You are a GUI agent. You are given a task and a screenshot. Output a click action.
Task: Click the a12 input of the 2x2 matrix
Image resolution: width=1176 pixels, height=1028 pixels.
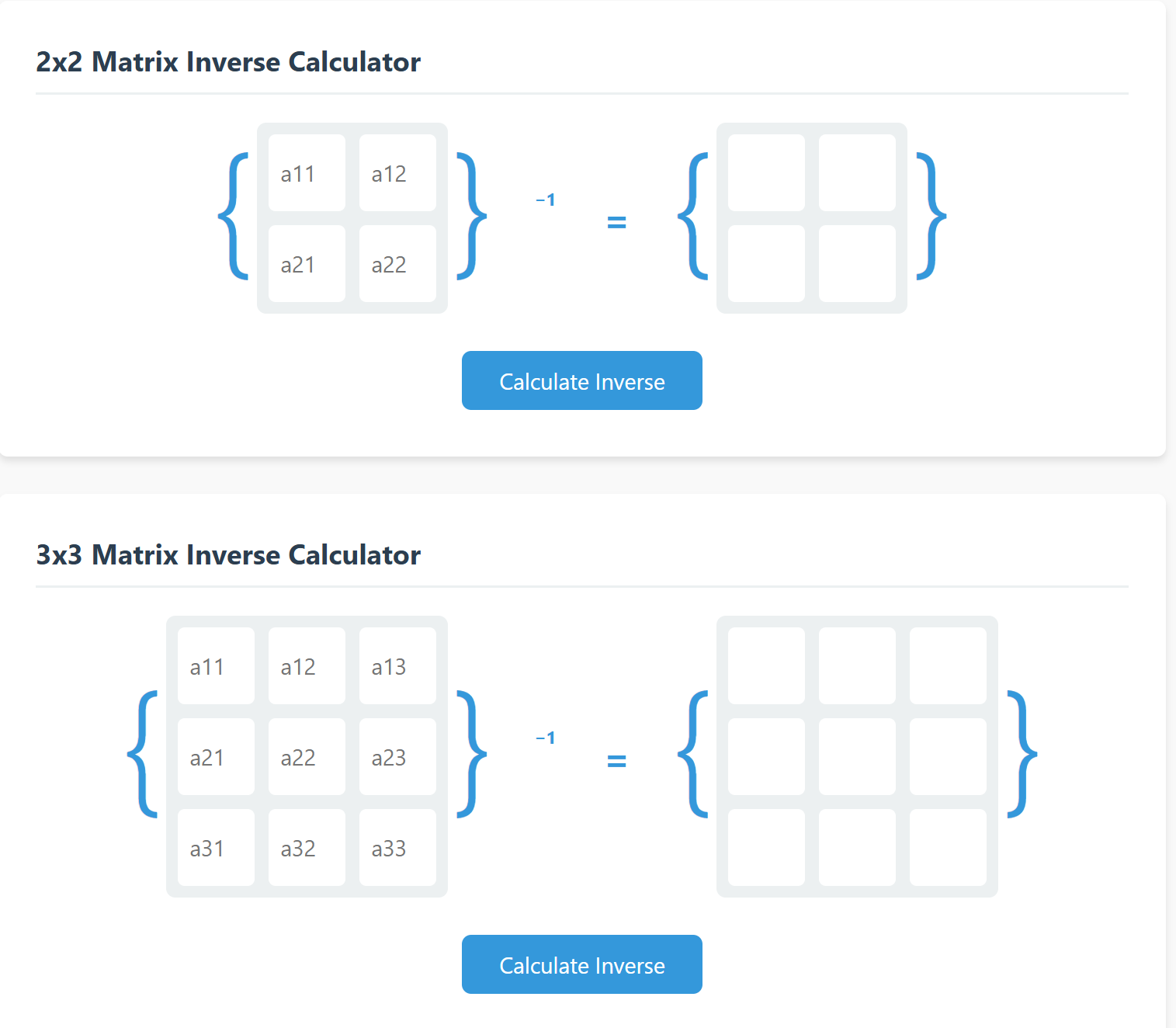tap(397, 172)
